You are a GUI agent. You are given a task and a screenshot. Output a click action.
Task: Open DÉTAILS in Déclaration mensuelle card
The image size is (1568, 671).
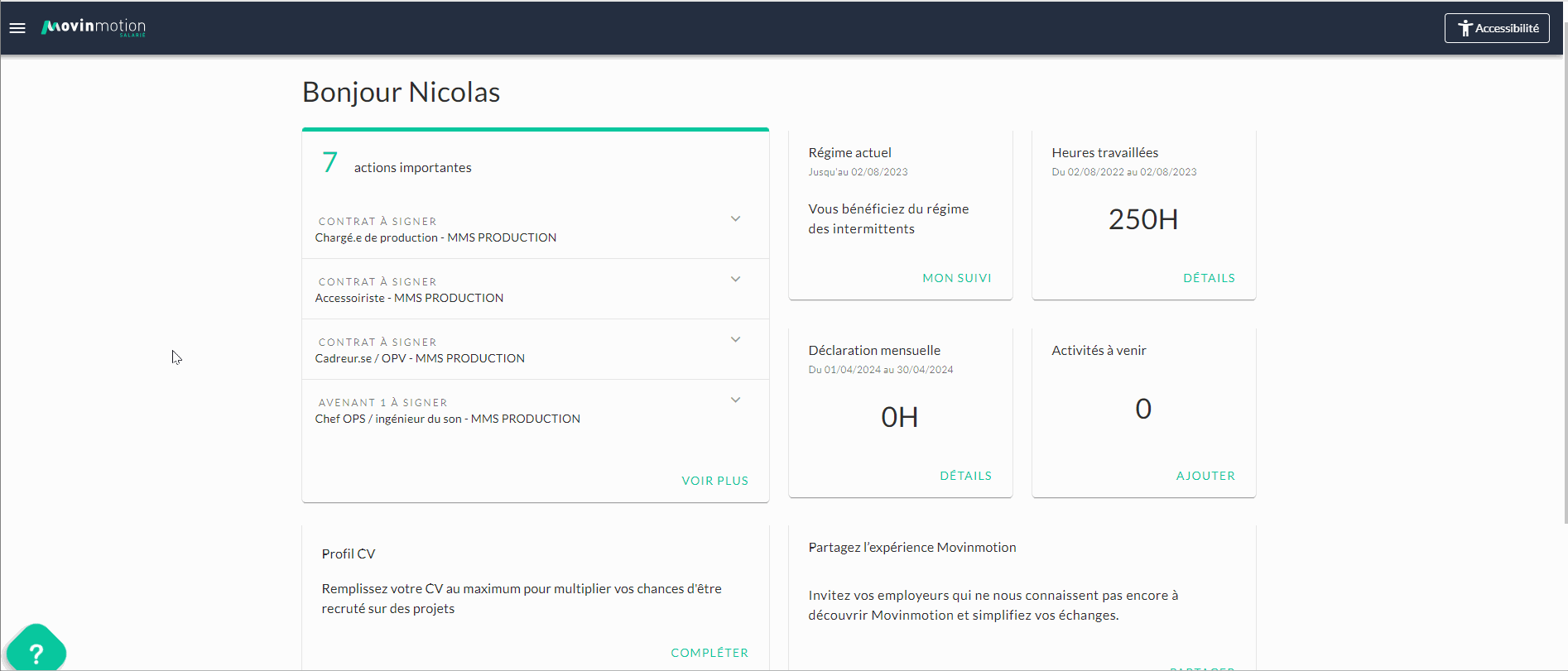(965, 476)
